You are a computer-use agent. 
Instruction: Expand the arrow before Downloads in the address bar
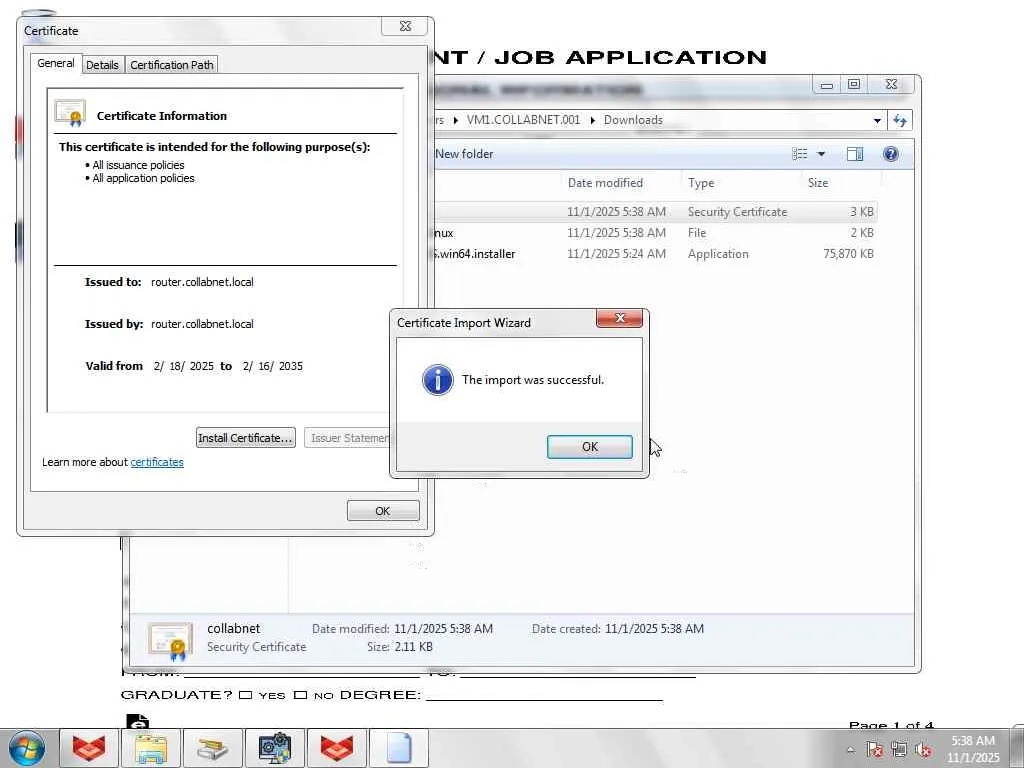pyautogui.click(x=592, y=120)
